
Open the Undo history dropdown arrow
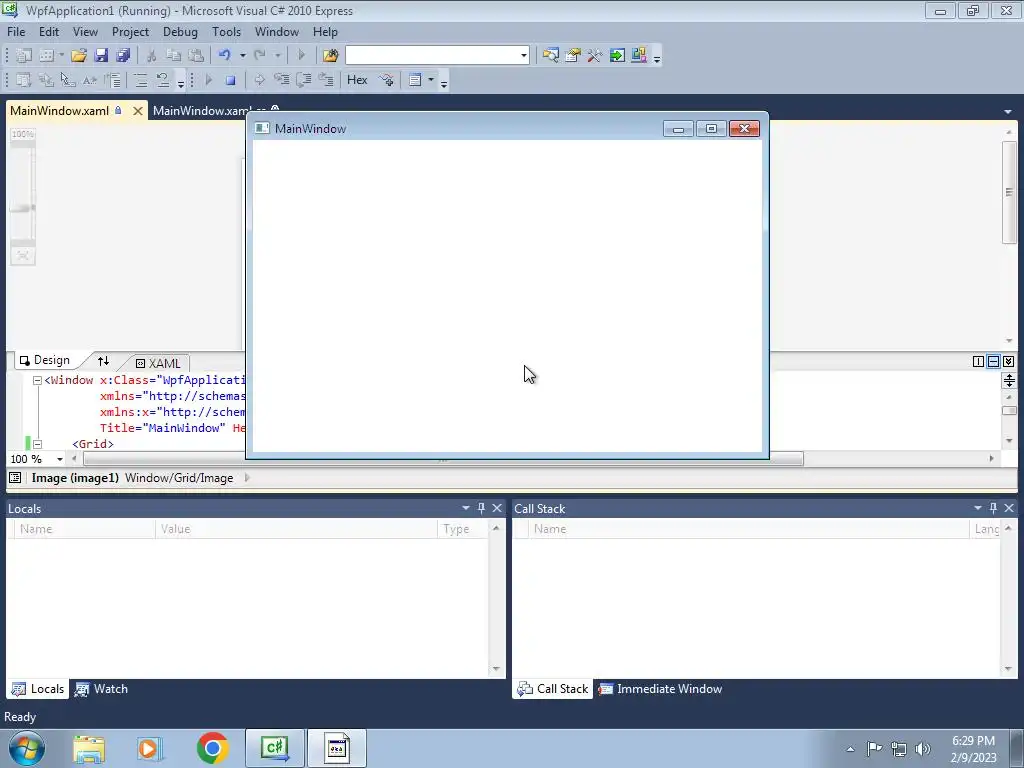(242, 56)
